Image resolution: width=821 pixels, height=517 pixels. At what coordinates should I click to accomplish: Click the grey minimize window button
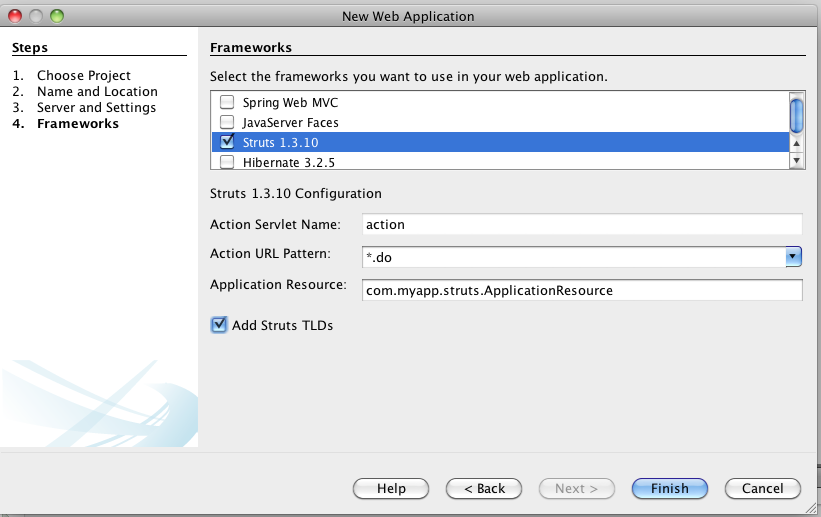(36, 16)
